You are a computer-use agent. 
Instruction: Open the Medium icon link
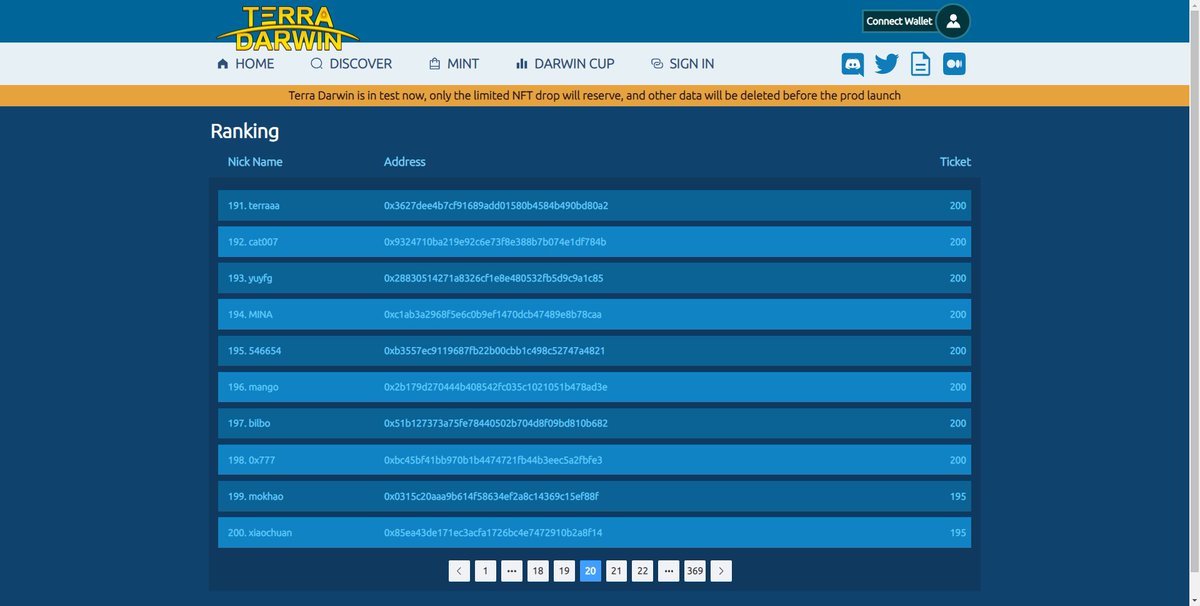click(954, 64)
